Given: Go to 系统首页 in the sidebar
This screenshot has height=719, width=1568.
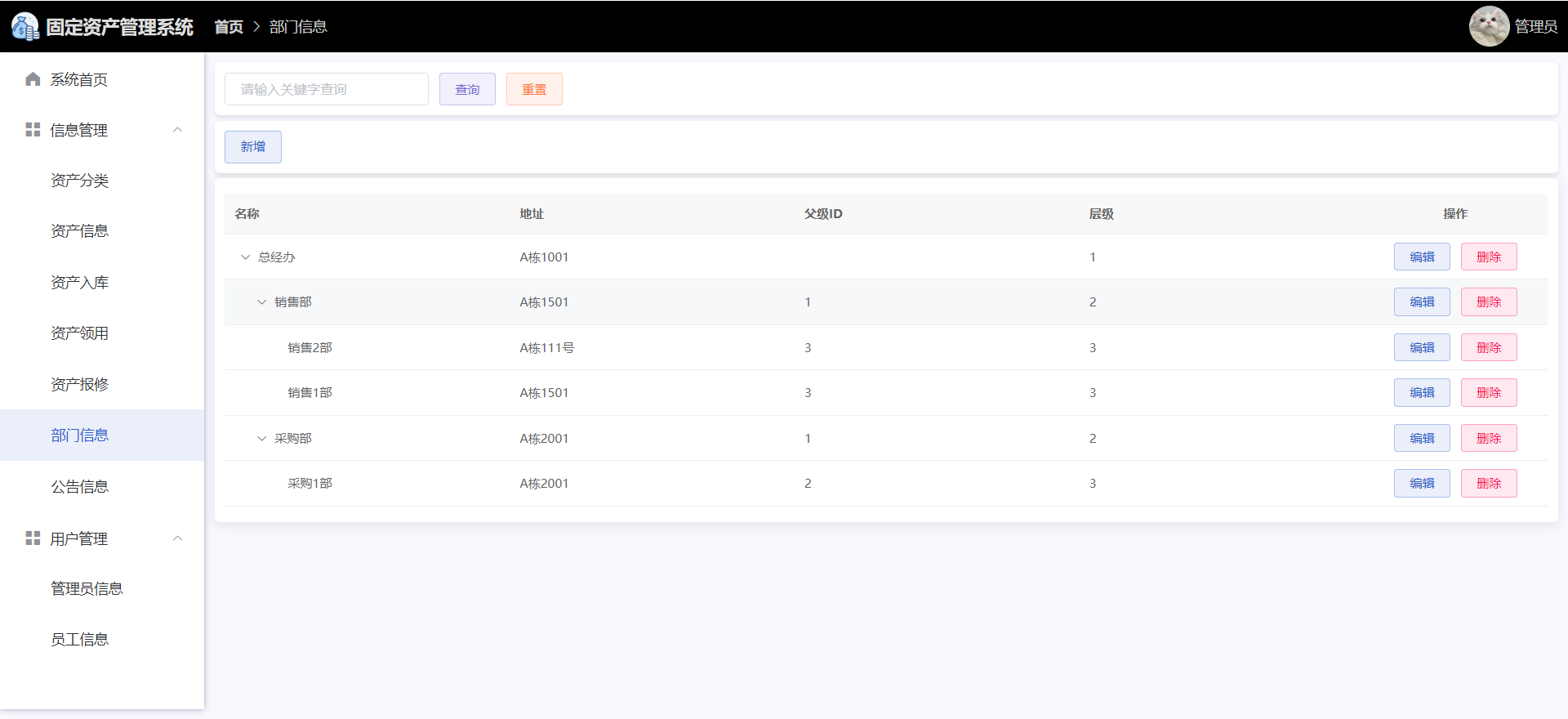Looking at the screenshot, I should [x=102, y=79].
